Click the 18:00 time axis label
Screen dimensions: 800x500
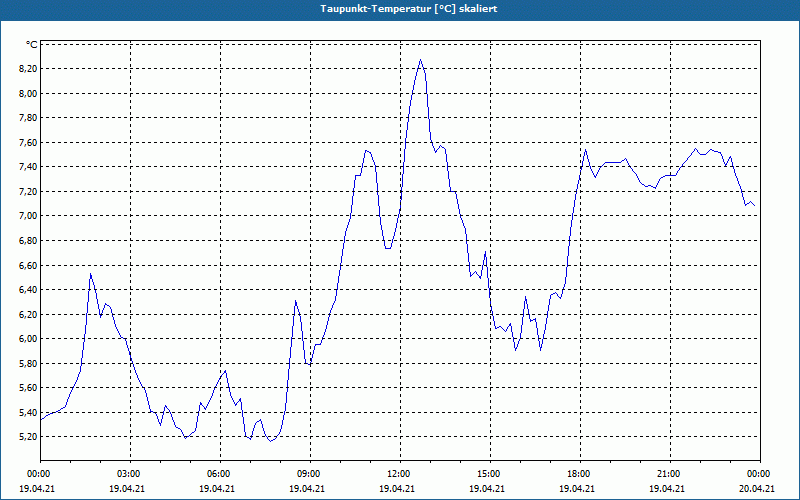click(x=580, y=474)
